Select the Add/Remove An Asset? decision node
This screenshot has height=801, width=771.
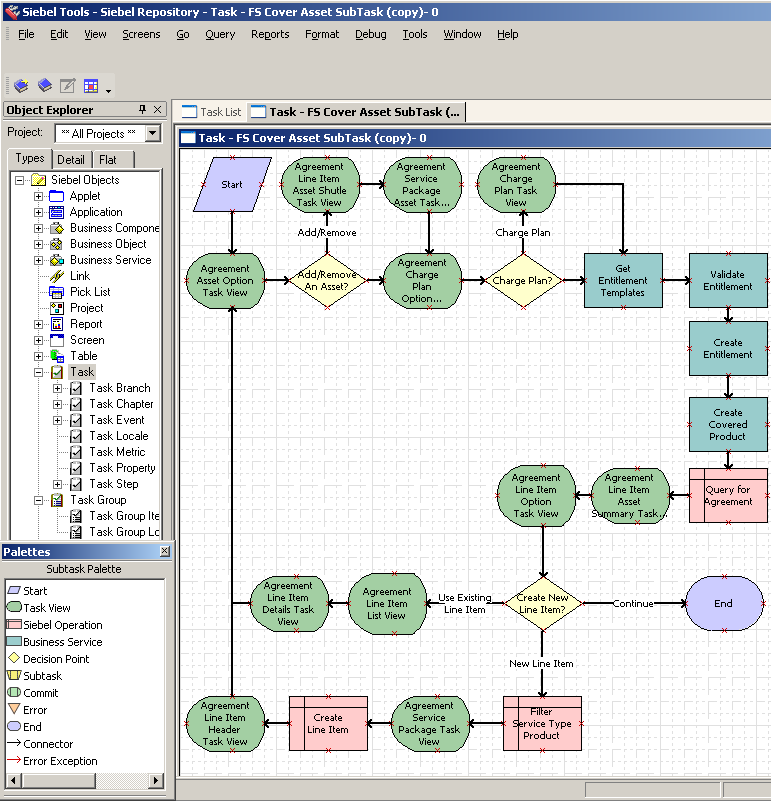click(327, 280)
